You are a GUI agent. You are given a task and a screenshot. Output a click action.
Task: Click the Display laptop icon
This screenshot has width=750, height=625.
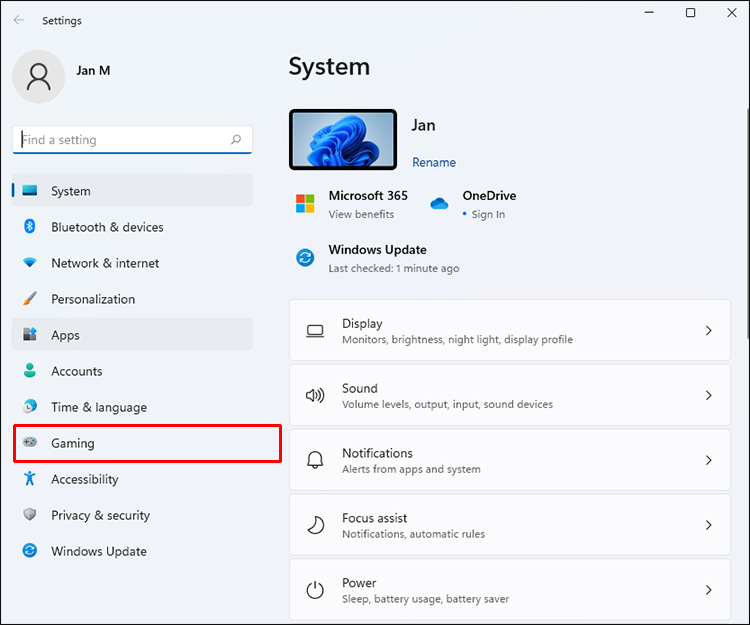point(315,331)
